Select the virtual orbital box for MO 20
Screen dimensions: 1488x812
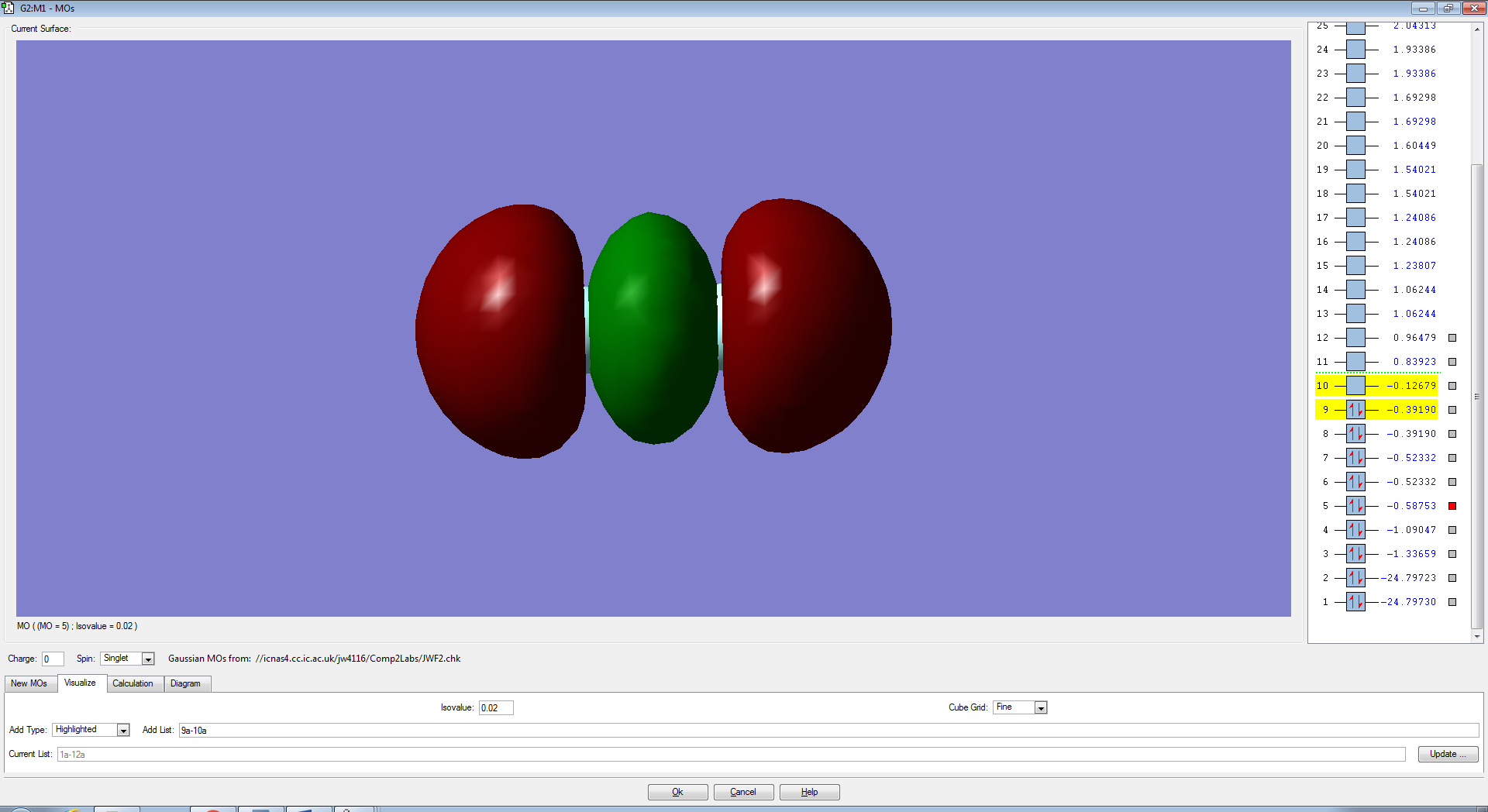click(1355, 146)
